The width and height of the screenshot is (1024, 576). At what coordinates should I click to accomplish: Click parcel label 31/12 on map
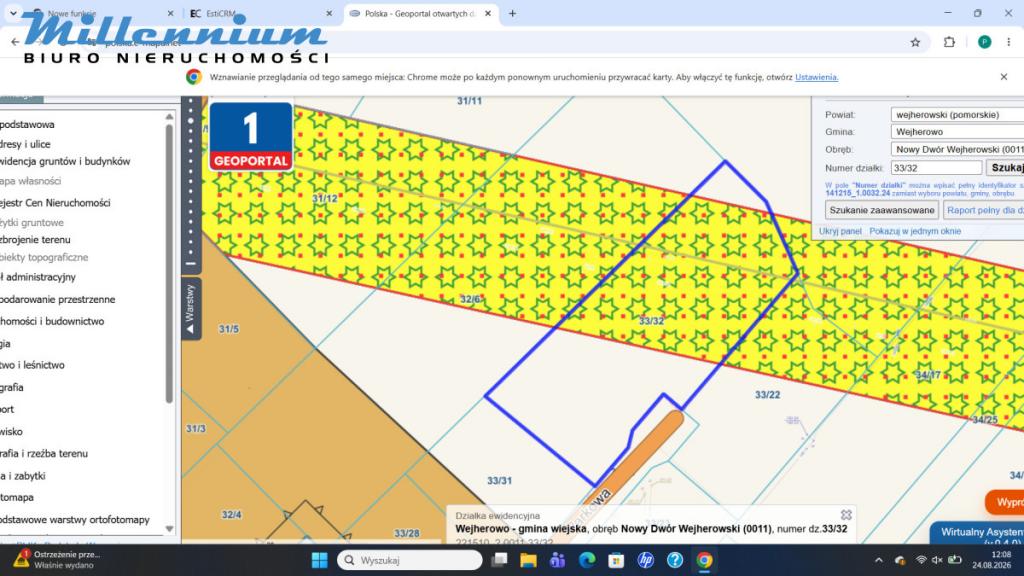tap(325, 199)
